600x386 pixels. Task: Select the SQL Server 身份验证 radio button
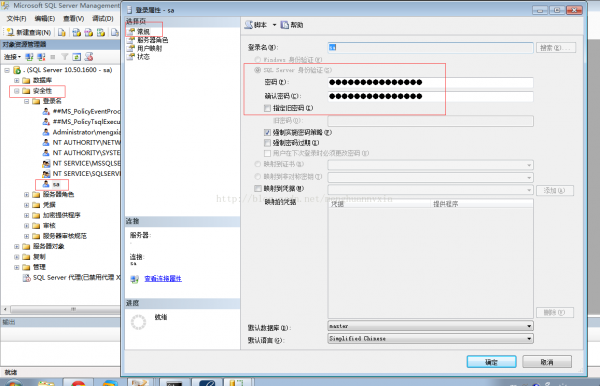coord(258,70)
